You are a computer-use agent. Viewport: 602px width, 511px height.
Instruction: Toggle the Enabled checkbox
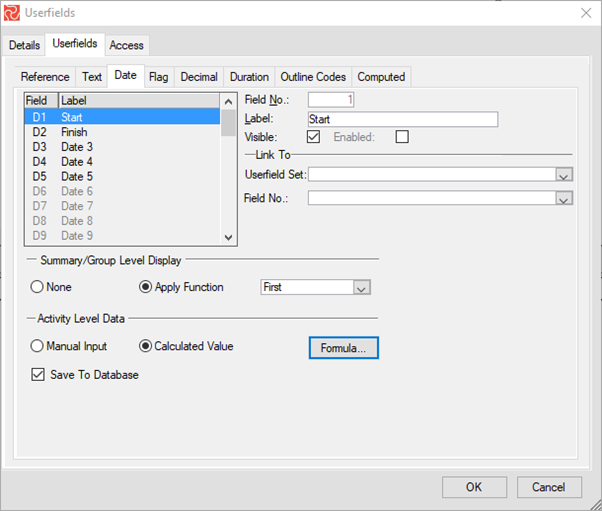coord(402,137)
